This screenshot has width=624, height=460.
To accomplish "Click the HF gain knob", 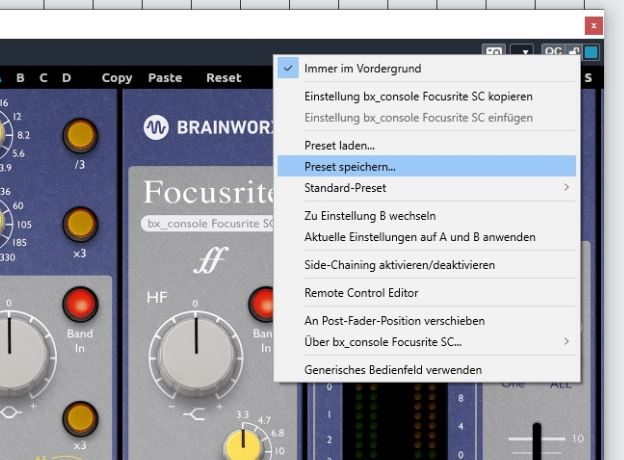I will 196,353.
